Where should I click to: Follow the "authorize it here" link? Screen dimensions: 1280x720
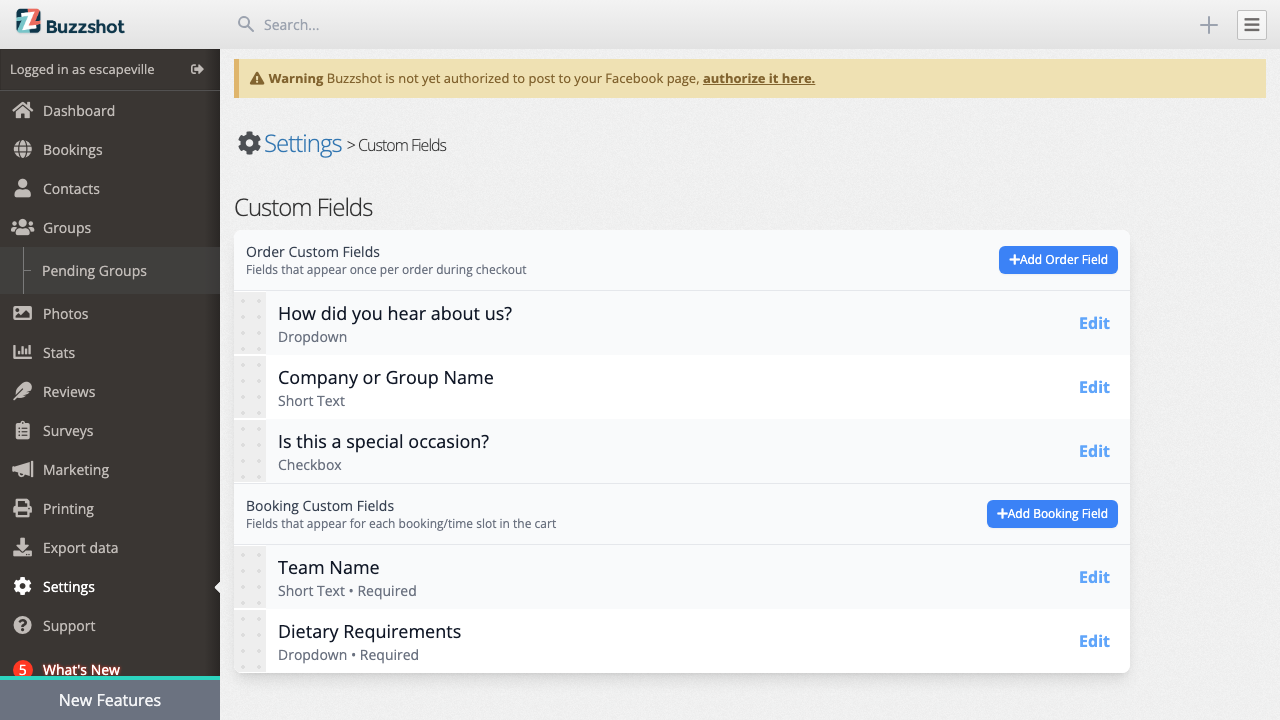758,78
